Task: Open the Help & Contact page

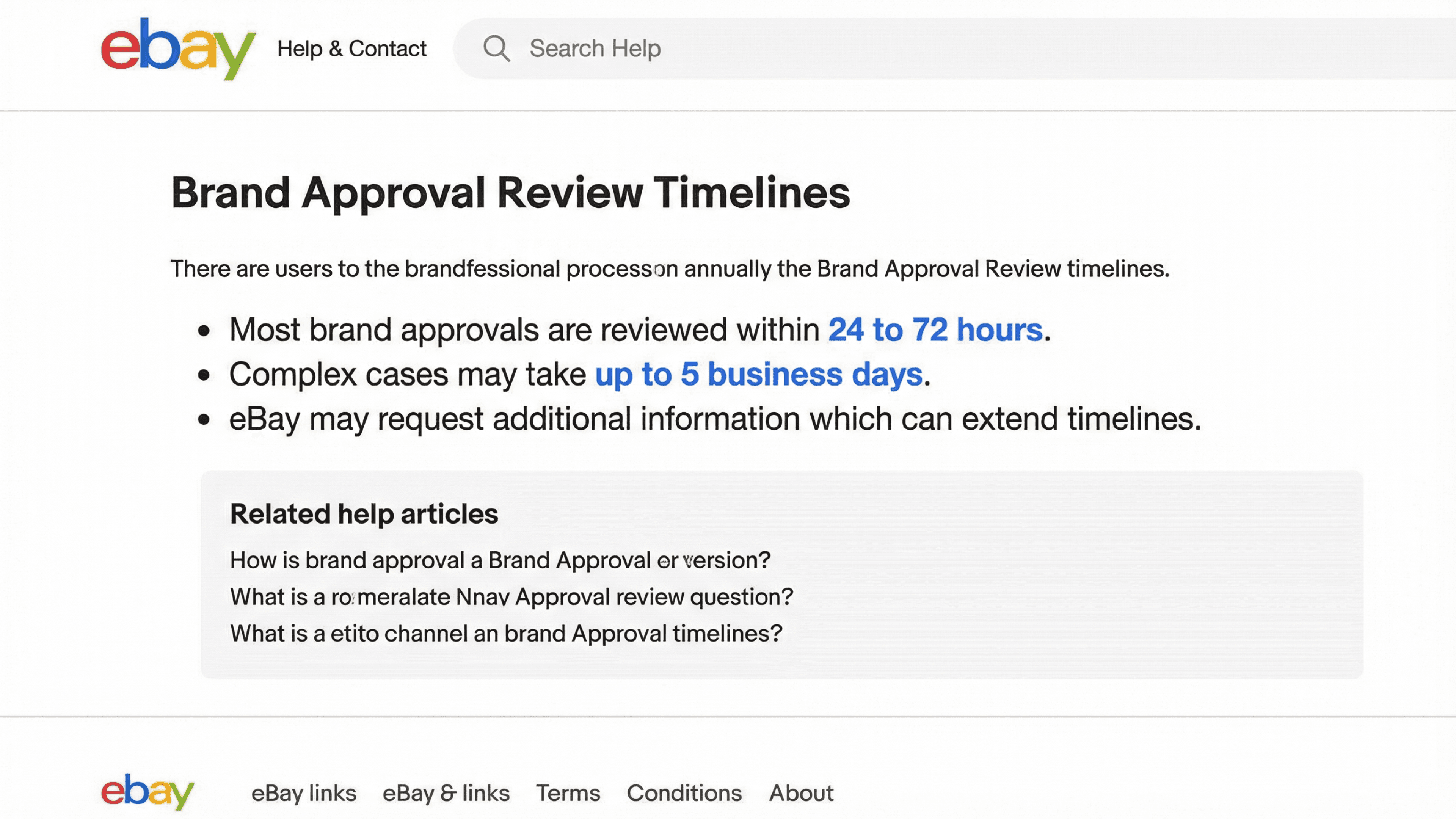Action: (x=351, y=49)
